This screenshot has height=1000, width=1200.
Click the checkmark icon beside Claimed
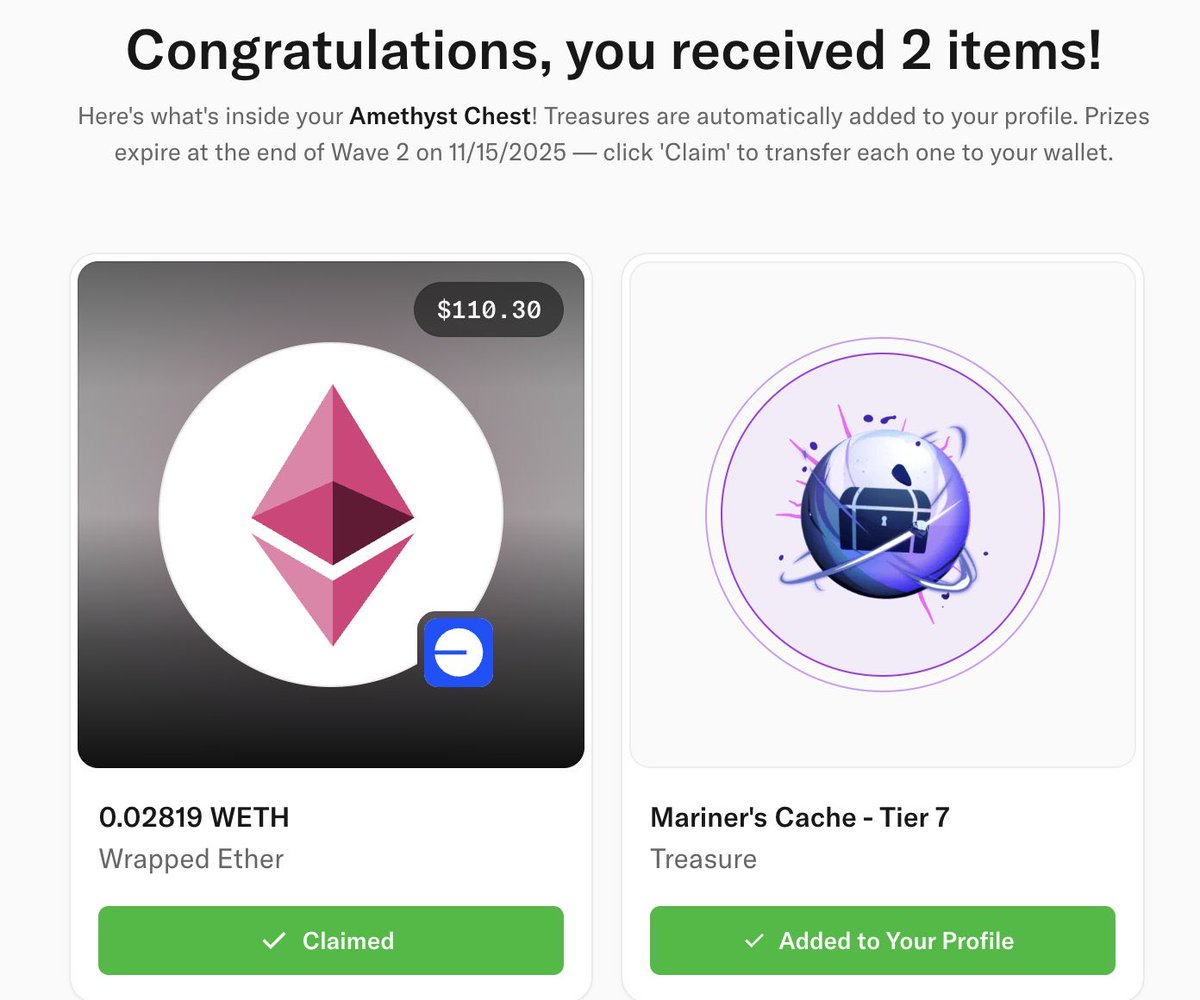274,941
